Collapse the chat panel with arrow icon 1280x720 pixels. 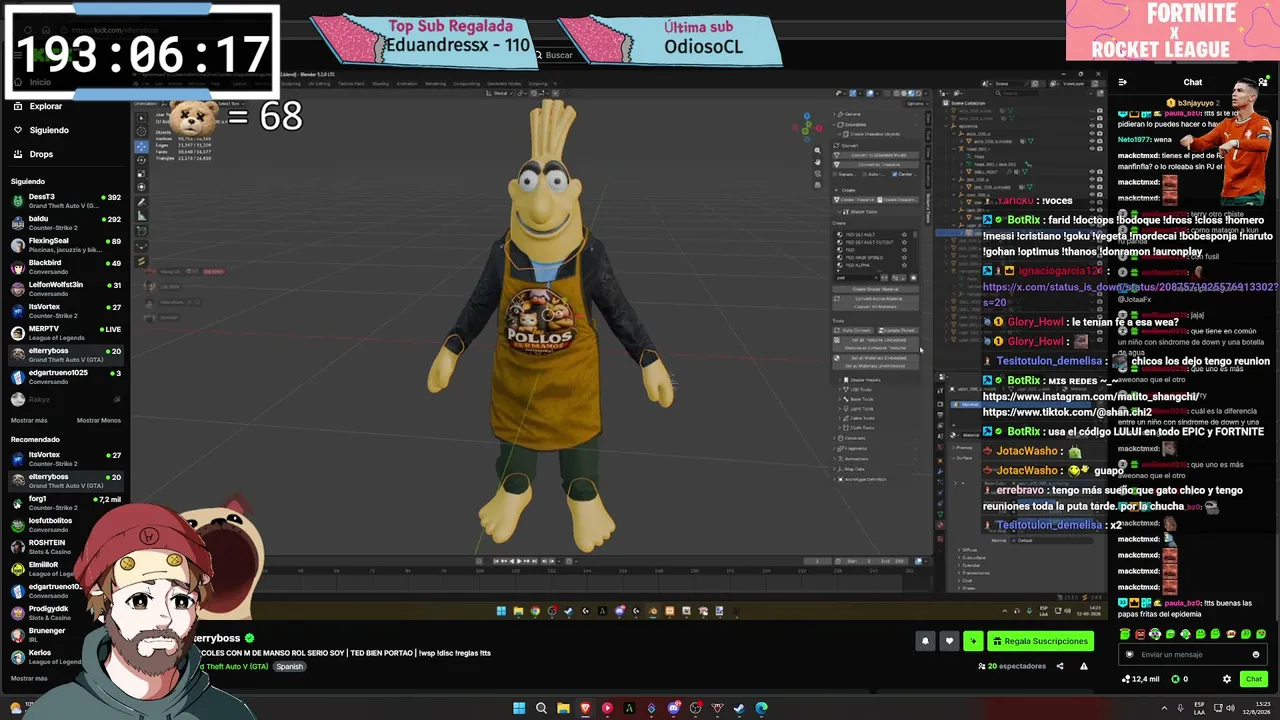pos(1123,82)
